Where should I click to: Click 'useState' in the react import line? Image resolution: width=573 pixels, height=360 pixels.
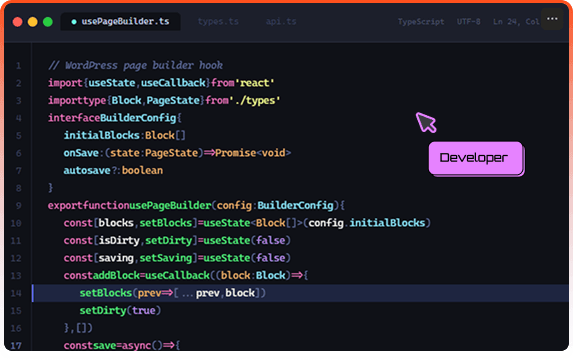(112, 83)
